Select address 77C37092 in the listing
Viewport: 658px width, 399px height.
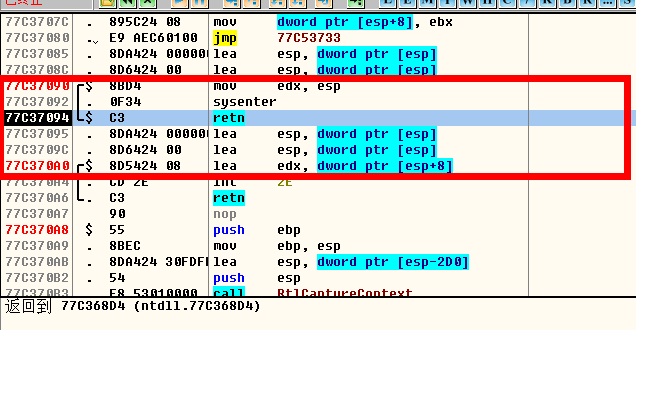pos(37,102)
